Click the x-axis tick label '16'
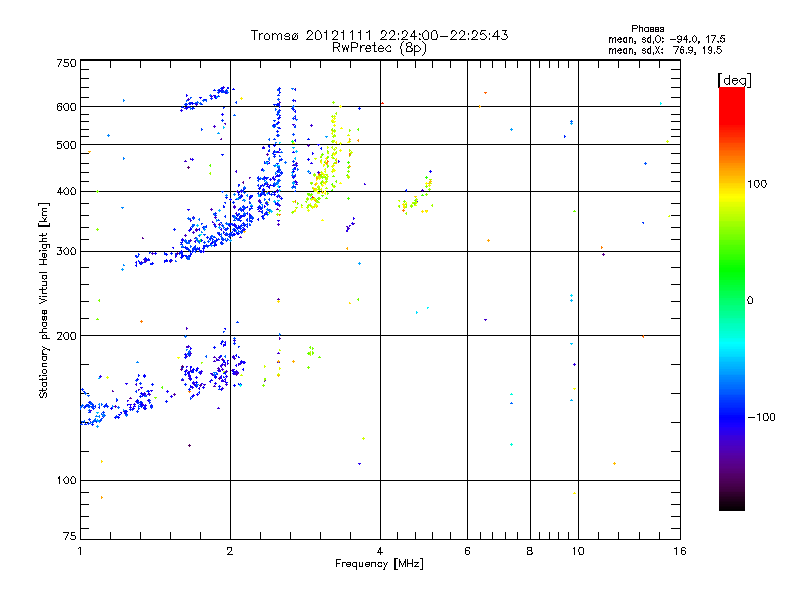 pyautogui.click(x=680, y=551)
